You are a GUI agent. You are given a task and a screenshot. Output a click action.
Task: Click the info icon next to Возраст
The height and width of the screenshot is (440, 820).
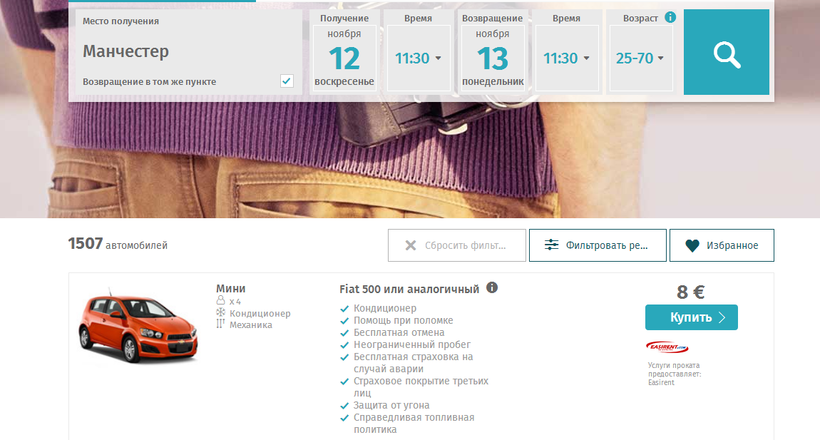[670, 17]
